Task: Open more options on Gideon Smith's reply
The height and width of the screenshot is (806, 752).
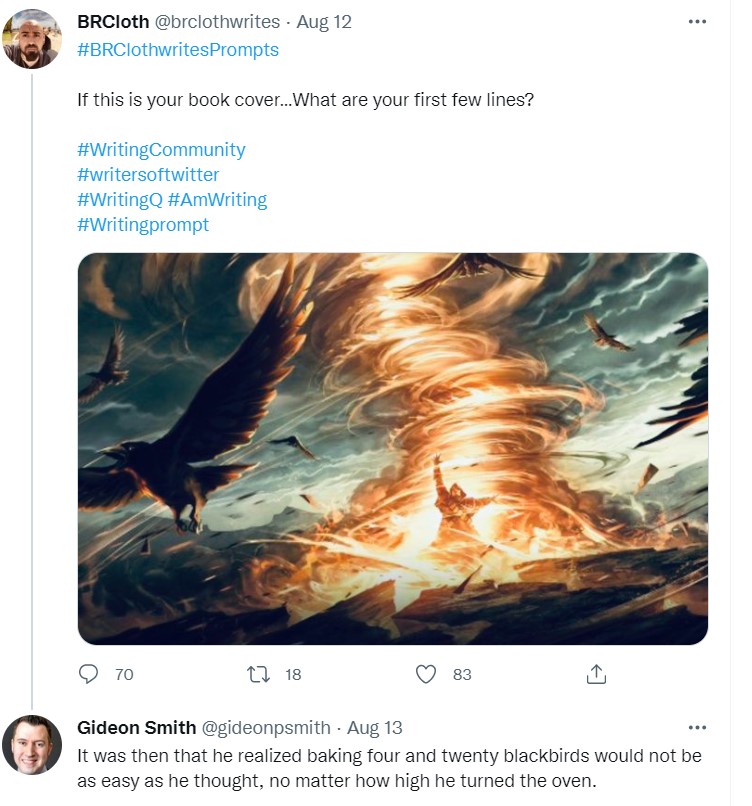Action: 697,727
